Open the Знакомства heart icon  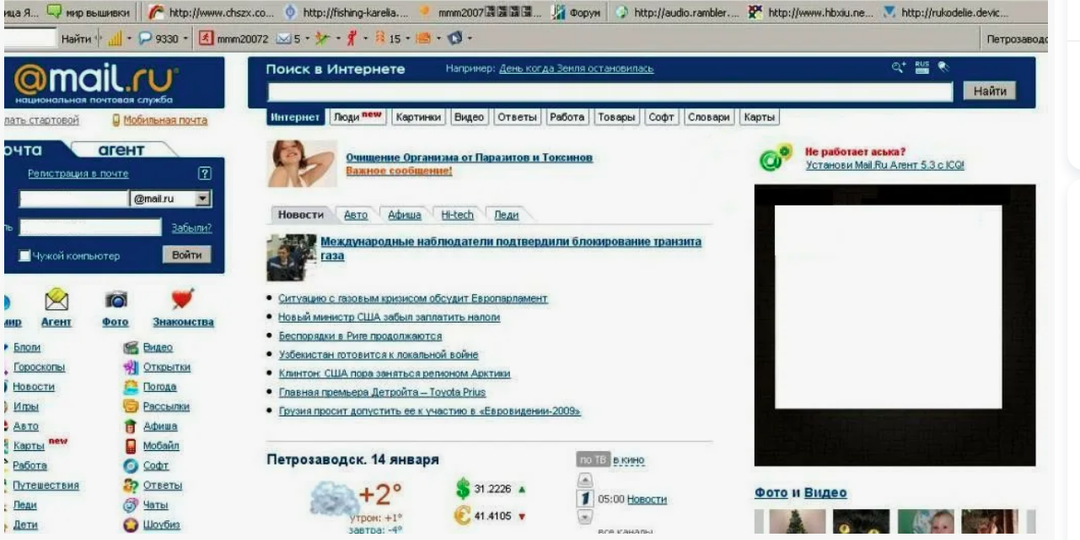point(183,300)
